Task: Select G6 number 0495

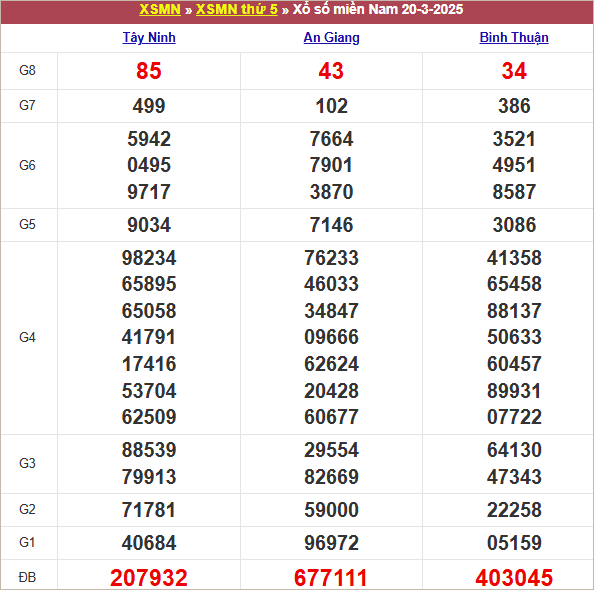Action: pyautogui.click(x=149, y=165)
